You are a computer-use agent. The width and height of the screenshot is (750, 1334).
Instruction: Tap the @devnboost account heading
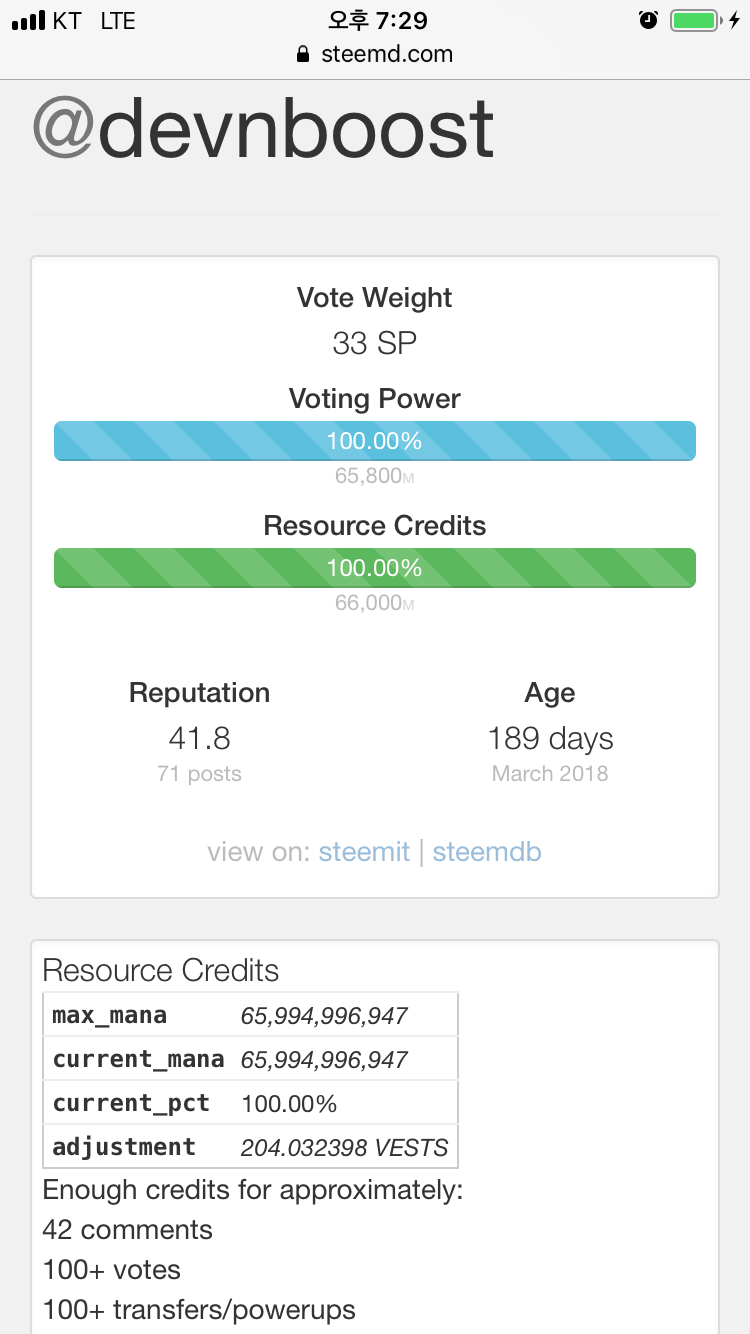click(264, 129)
